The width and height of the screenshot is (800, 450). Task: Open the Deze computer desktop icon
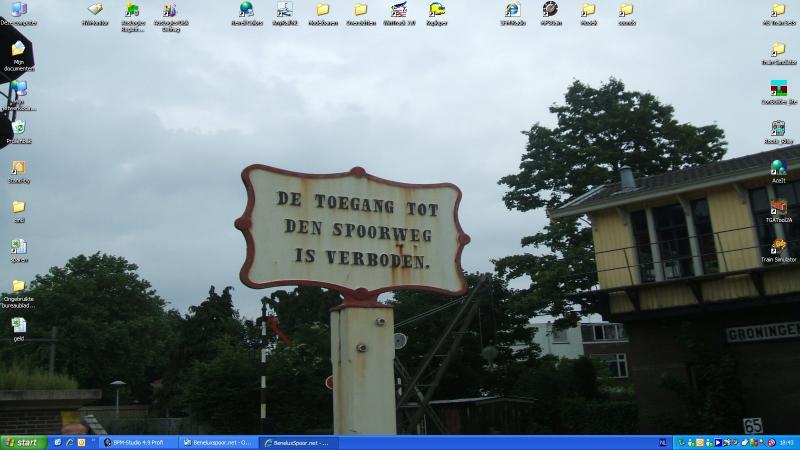click(x=18, y=14)
